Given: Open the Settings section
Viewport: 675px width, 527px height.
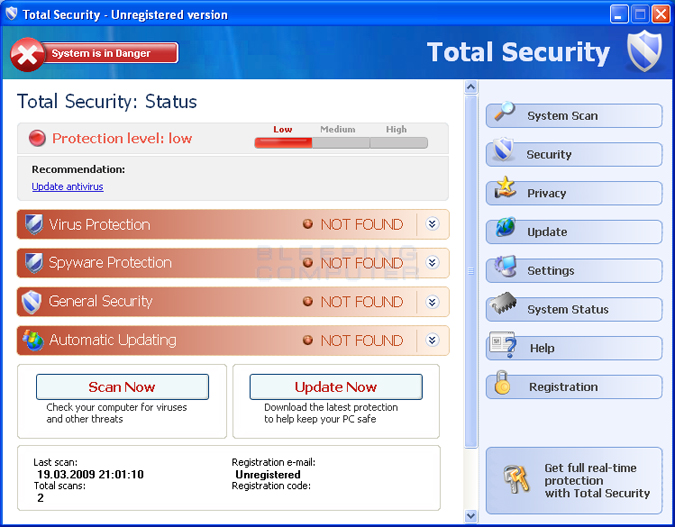Looking at the screenshot, I should tap(574, 270).
